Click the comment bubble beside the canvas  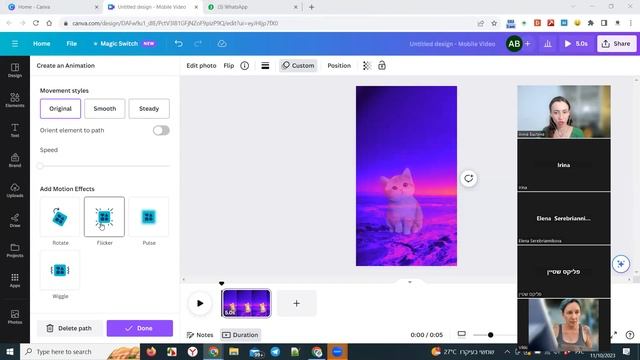tap(469, 178)
